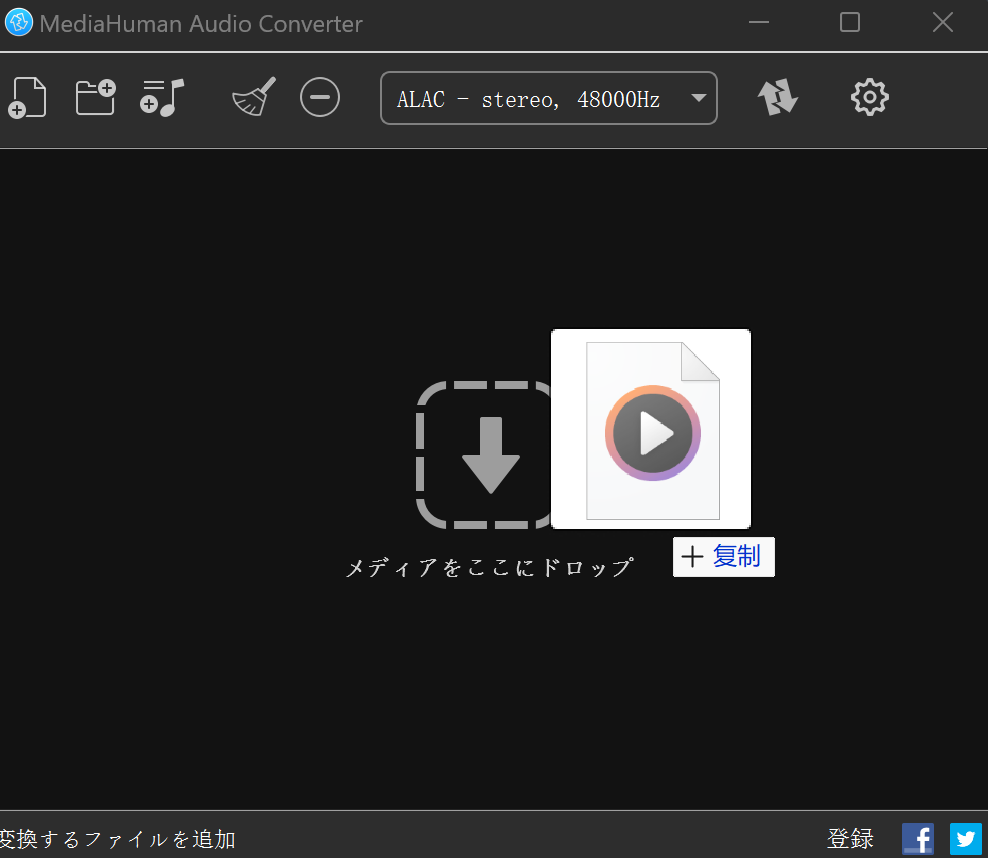Click the add file icon

click(x=28, y=98)
